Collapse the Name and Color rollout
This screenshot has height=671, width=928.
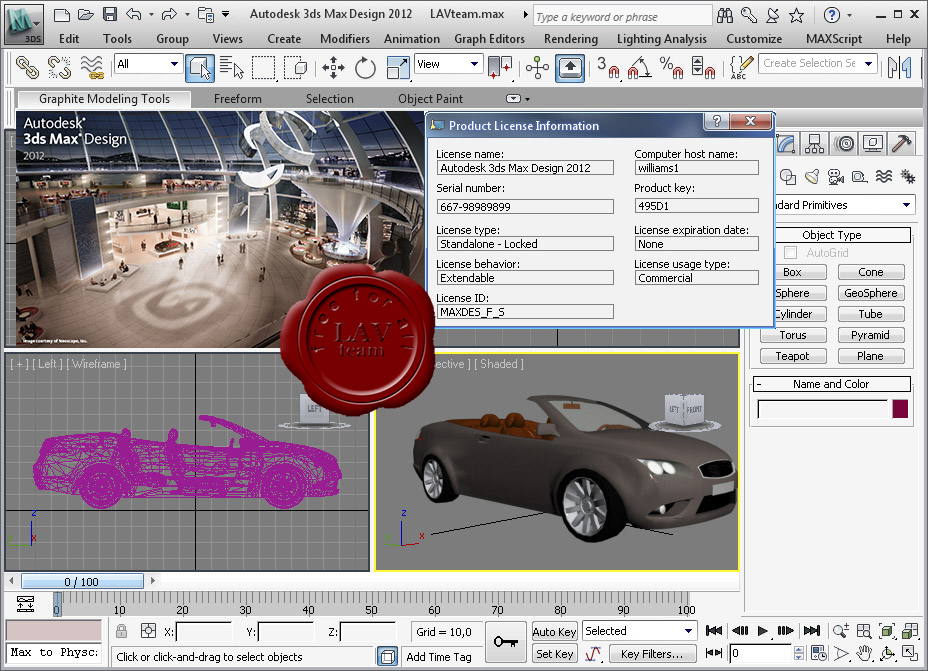(x=831, y=384)
